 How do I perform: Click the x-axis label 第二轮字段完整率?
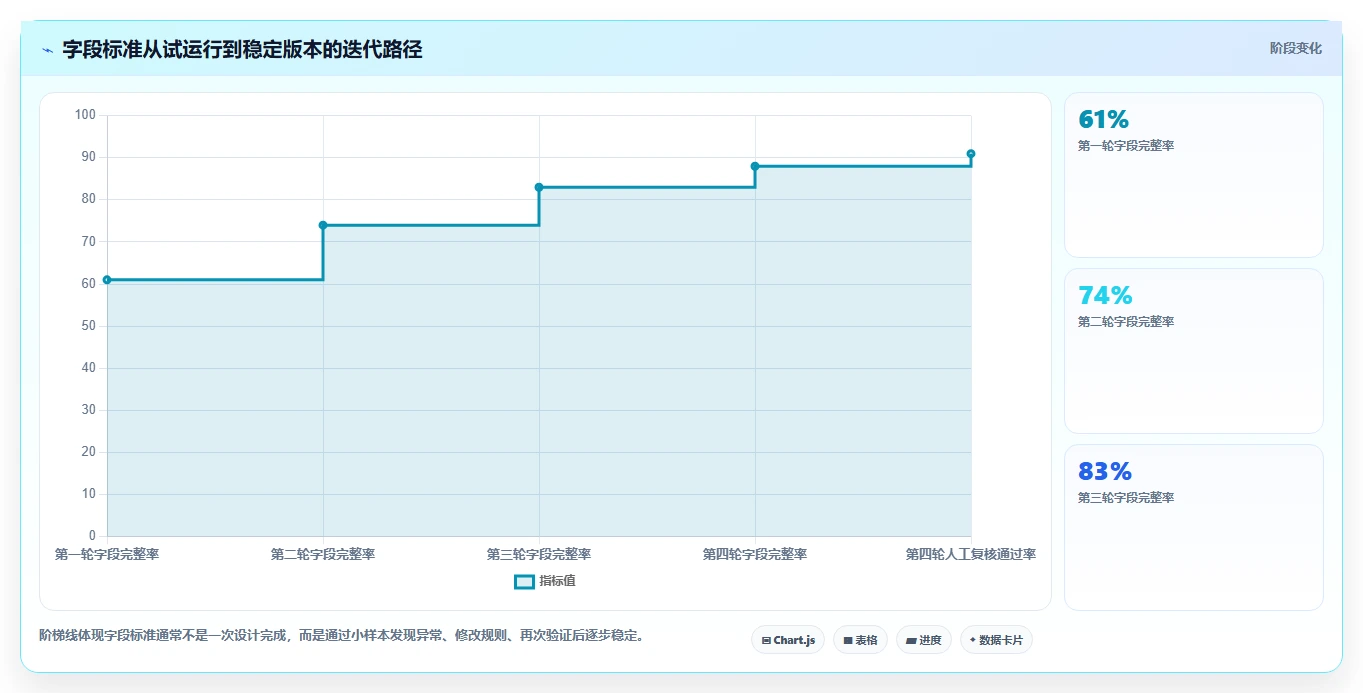pyautogui.click(x=323, y=554)
